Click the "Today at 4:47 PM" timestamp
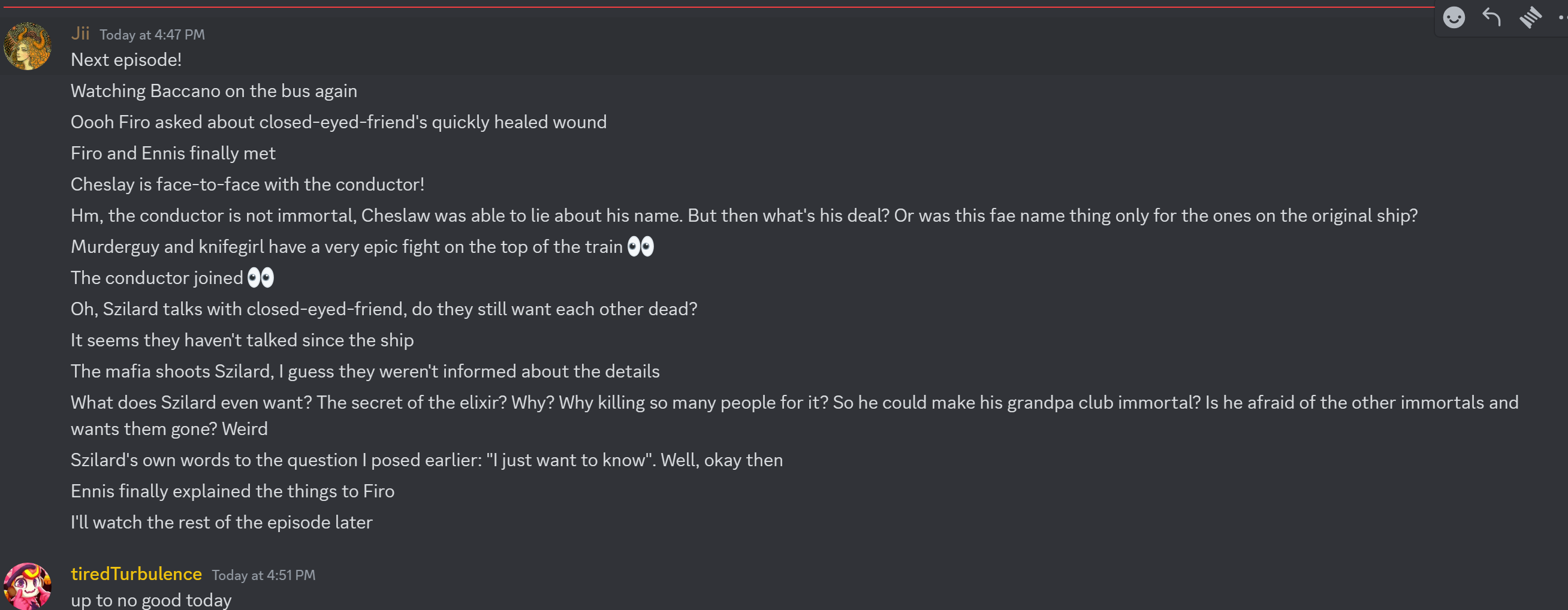1568x610 pixels. point(152,35)
